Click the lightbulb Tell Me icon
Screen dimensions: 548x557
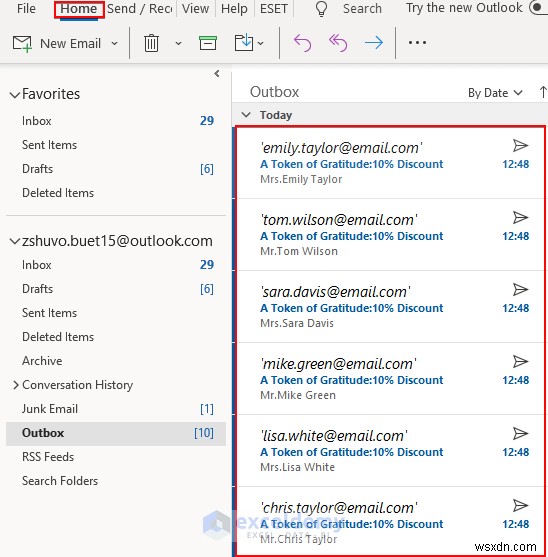click(321, 9)
